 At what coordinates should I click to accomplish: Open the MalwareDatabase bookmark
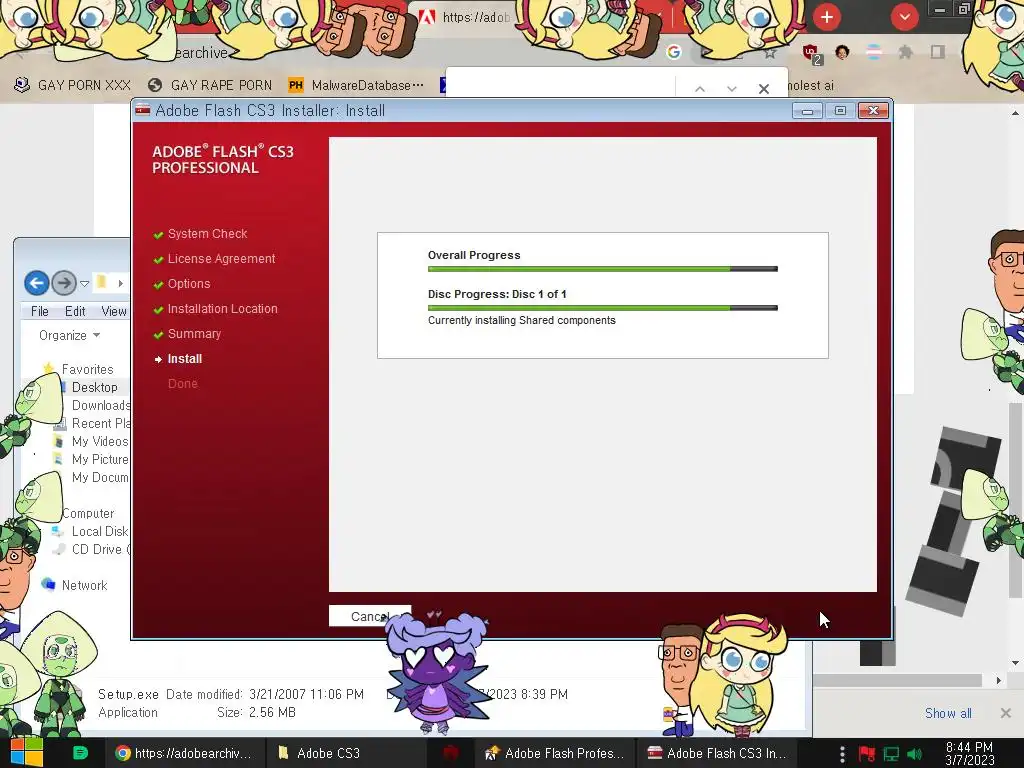(x=357, y=85)
